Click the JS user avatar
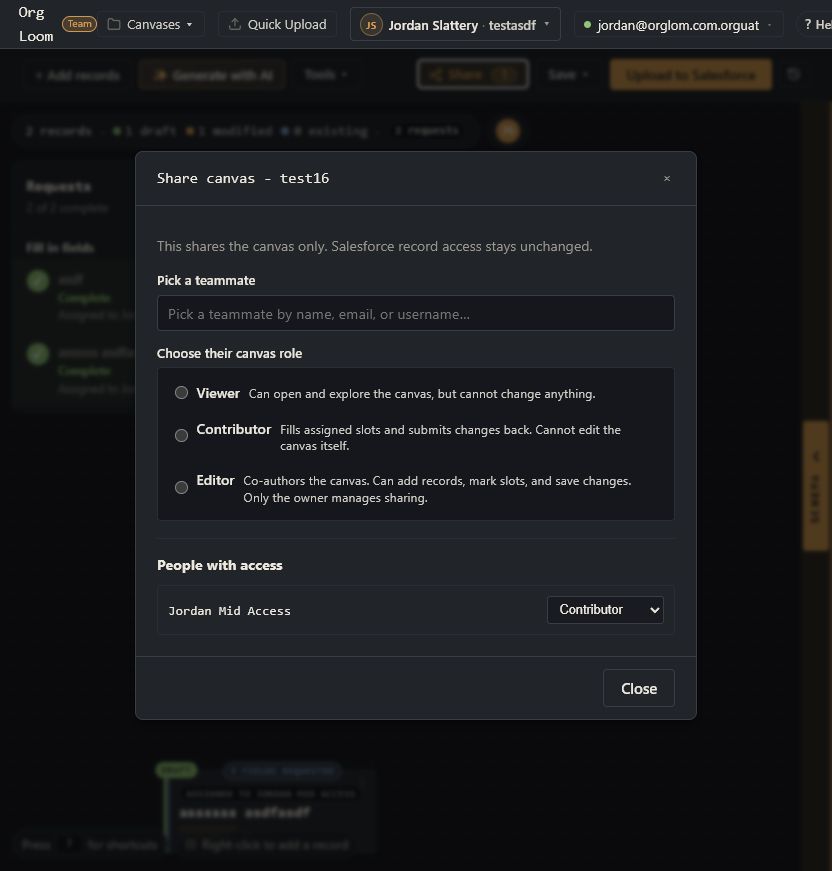The width and height of the screenshot is (832, 871). (x=371, y=25)
